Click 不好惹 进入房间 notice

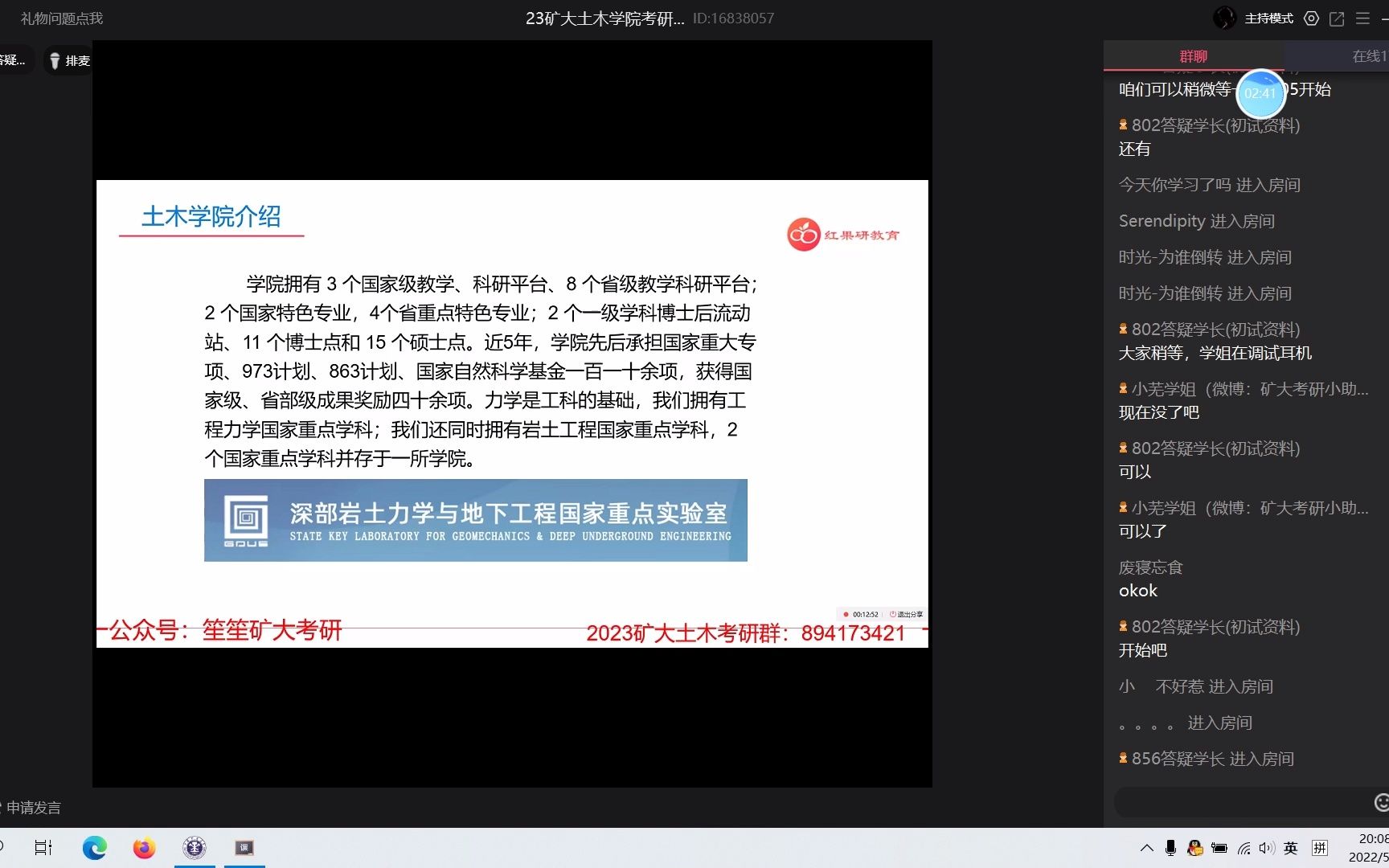tap(1196, 686)
